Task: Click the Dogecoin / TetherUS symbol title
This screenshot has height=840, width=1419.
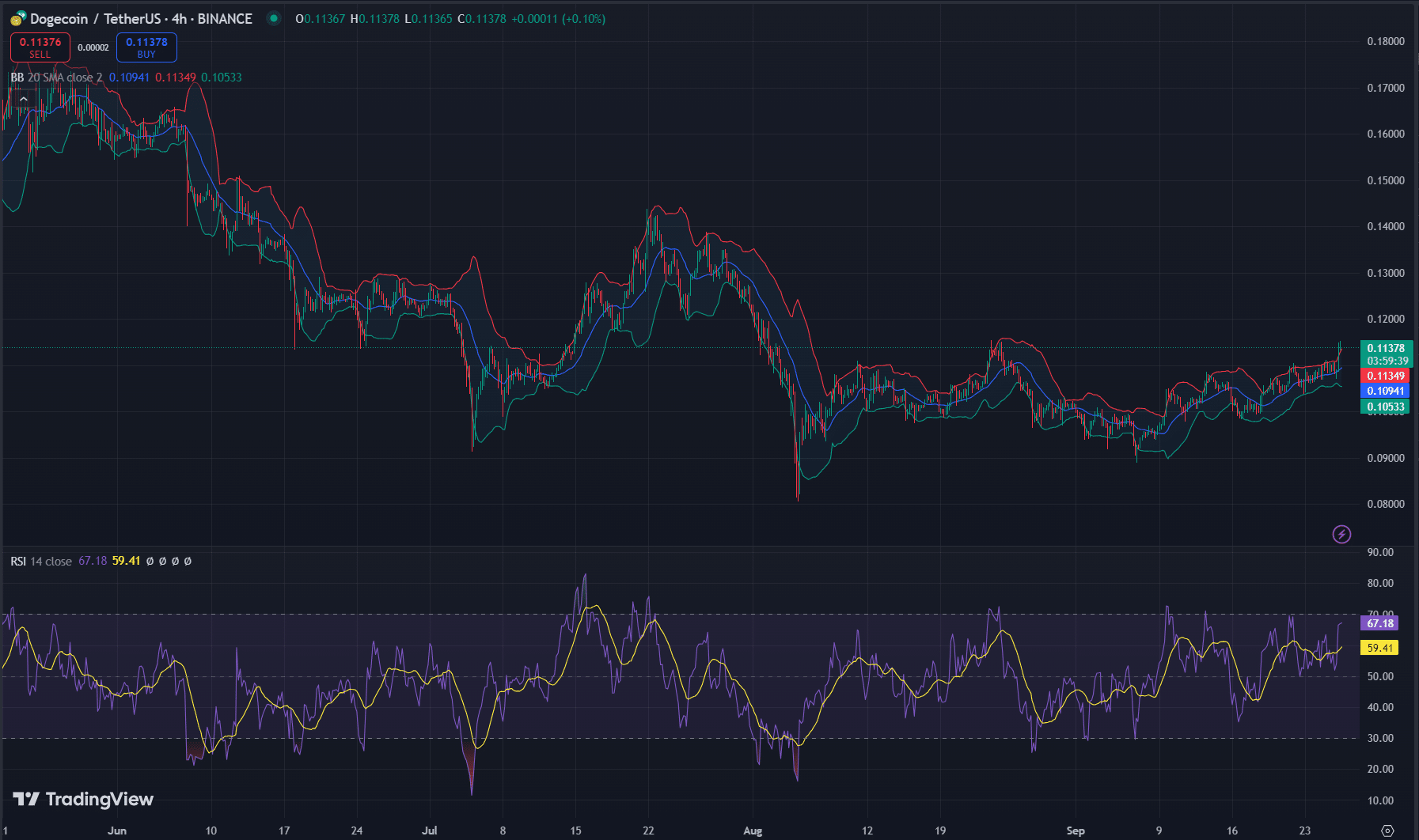Action: (141, 19)
